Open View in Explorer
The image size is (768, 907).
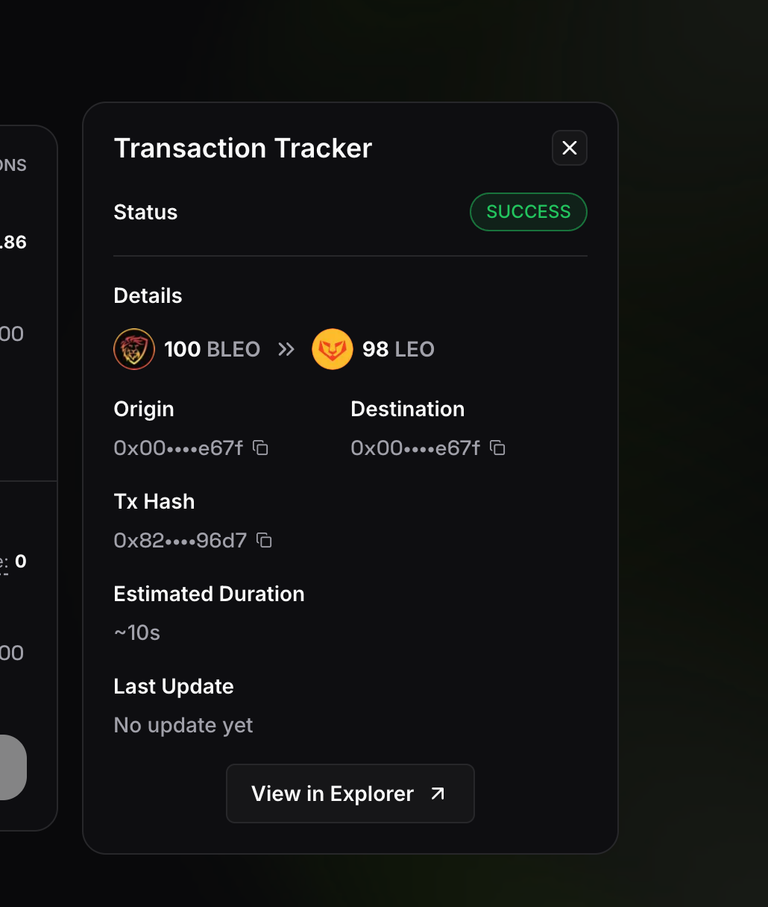coord(350,794)
